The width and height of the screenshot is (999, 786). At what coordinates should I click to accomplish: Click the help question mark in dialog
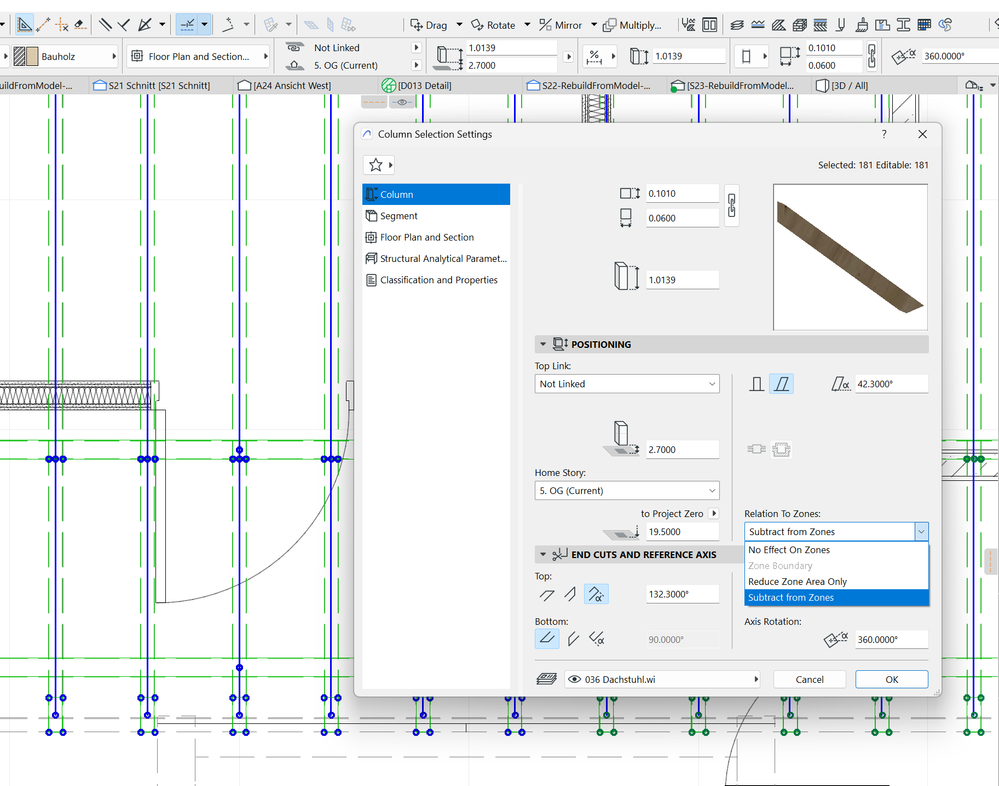[883, 134]
